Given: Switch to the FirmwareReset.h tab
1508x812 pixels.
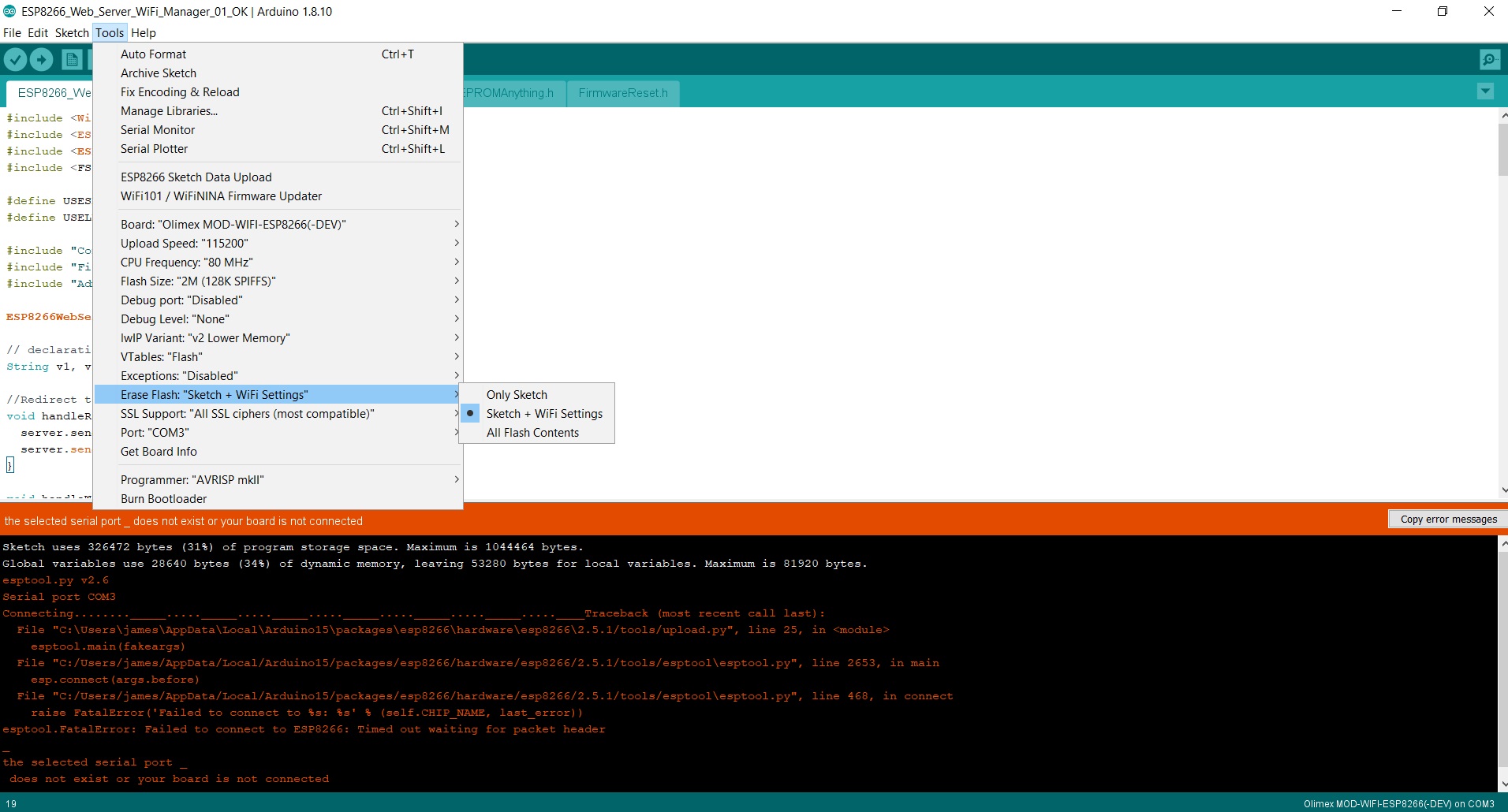Looking at the screenshot, I should point(622,93).
